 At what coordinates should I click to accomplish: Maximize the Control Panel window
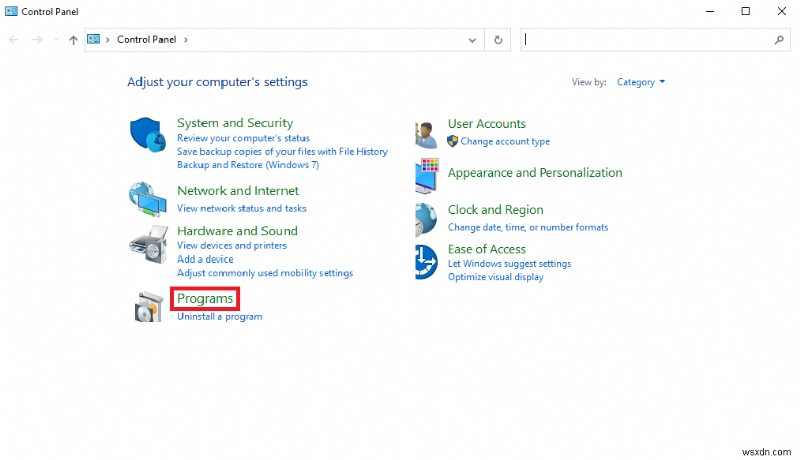click(x=745, y=11)
